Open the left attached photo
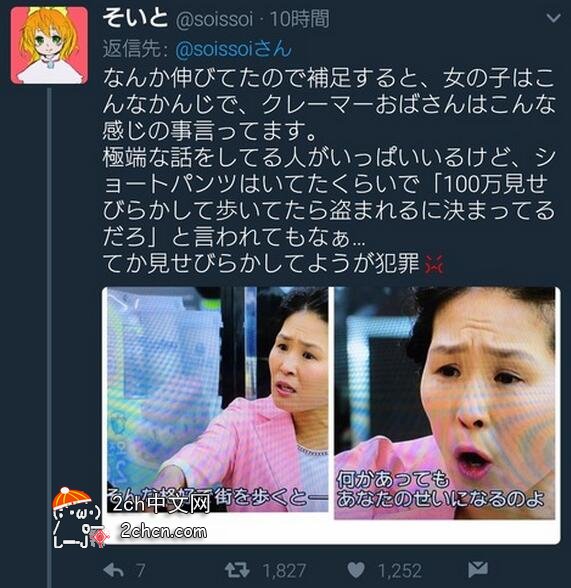This screenshot has height=588, width=571. point(217,399)
